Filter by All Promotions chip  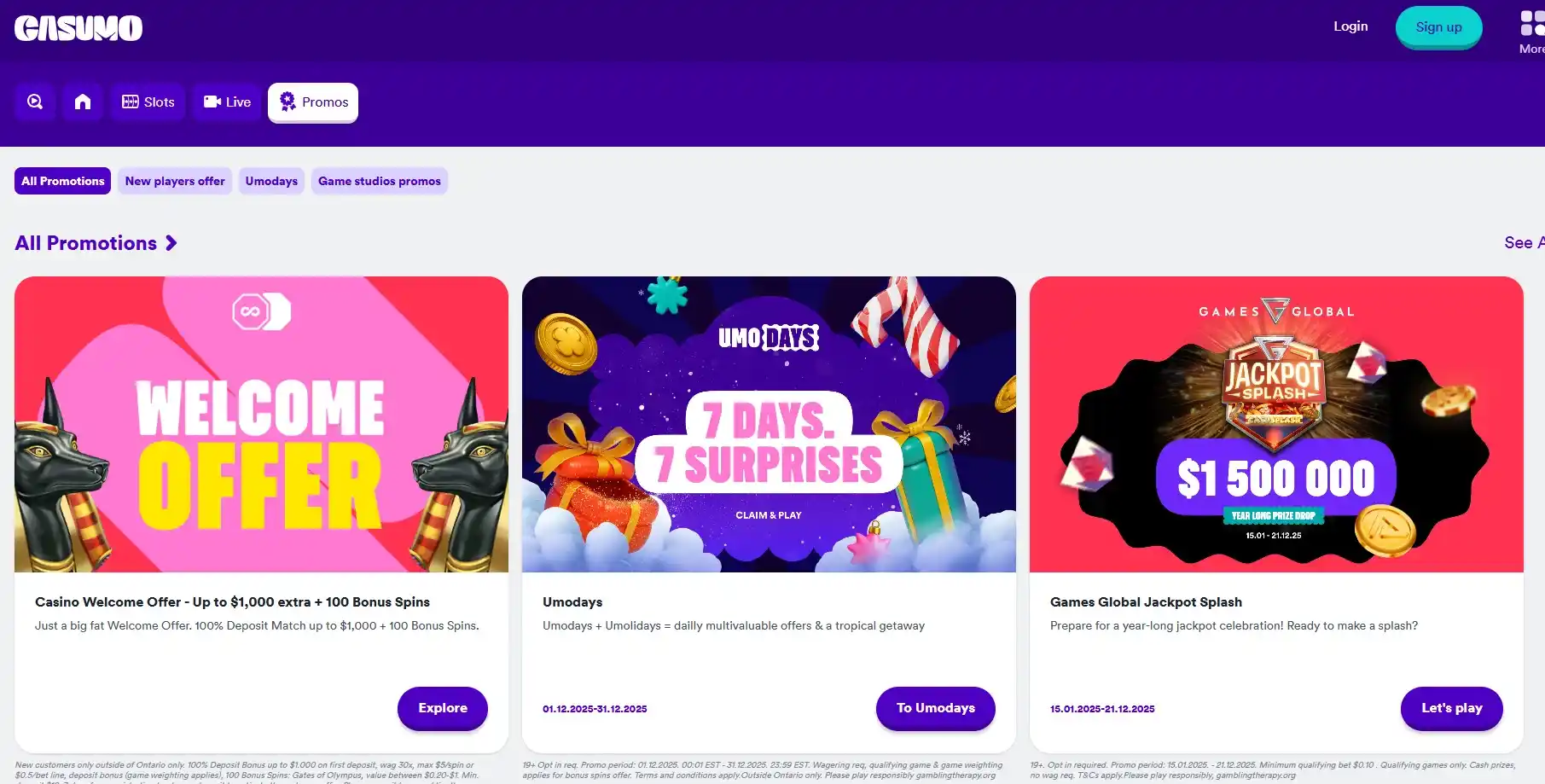click(62, 181)
